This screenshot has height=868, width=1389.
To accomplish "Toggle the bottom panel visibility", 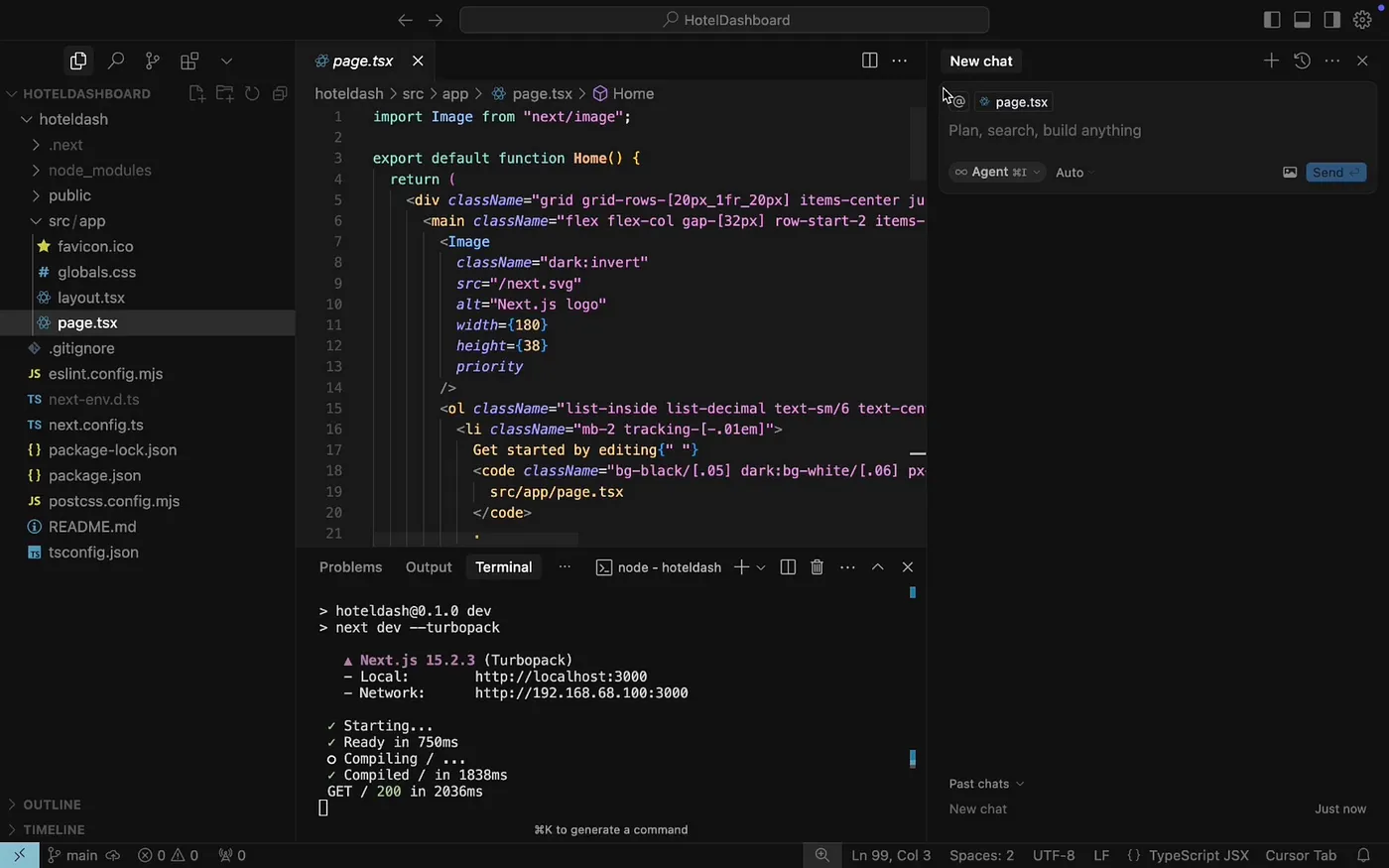I will point(1301,19).
